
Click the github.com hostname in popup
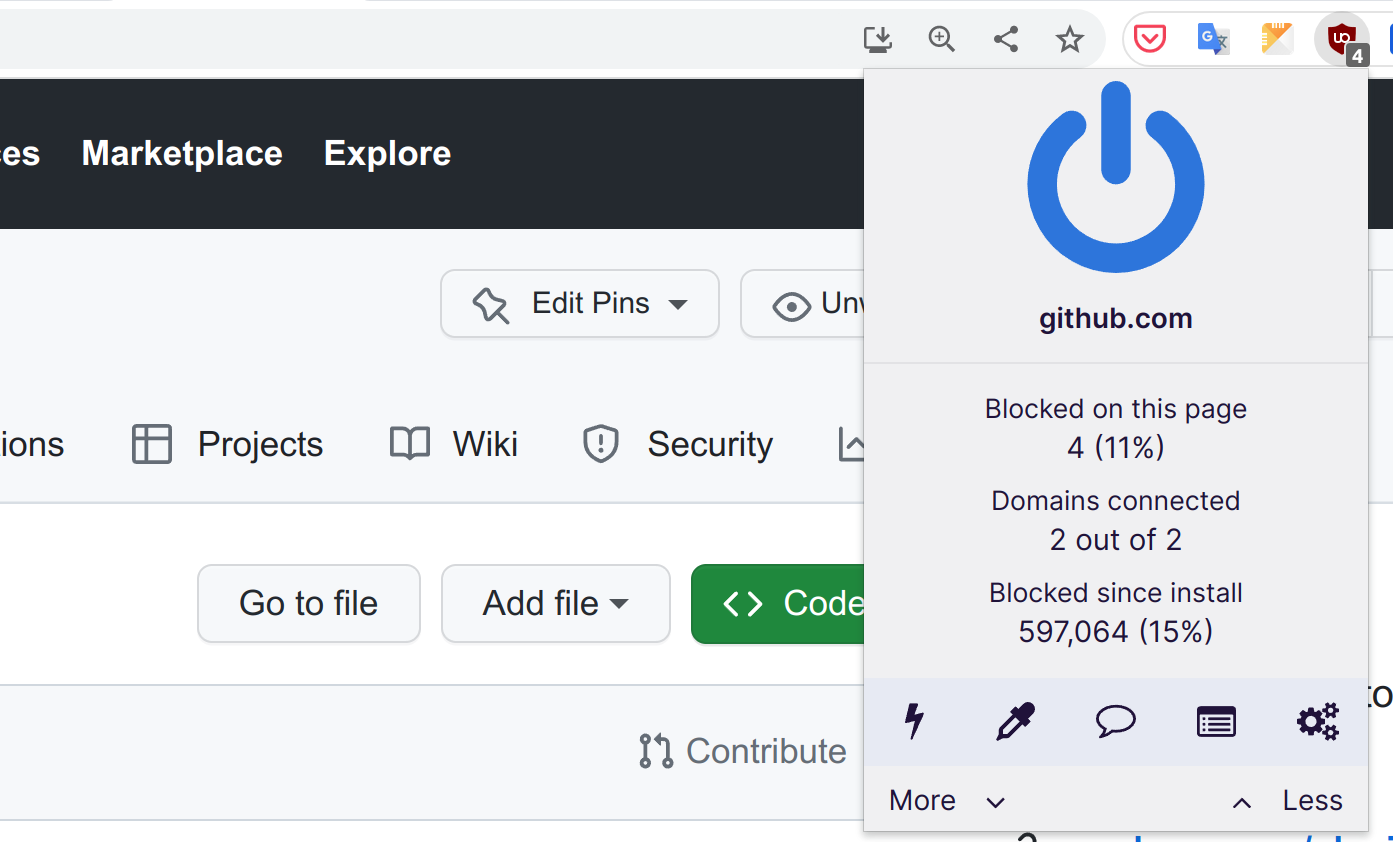click(x=1116, y=319)
